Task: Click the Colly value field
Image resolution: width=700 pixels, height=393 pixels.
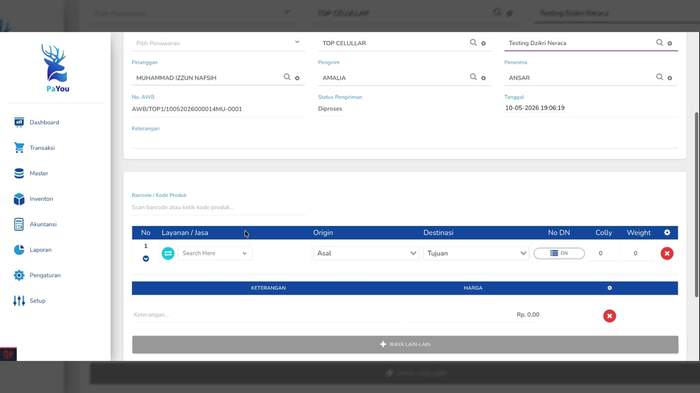Action: [600, 253]
